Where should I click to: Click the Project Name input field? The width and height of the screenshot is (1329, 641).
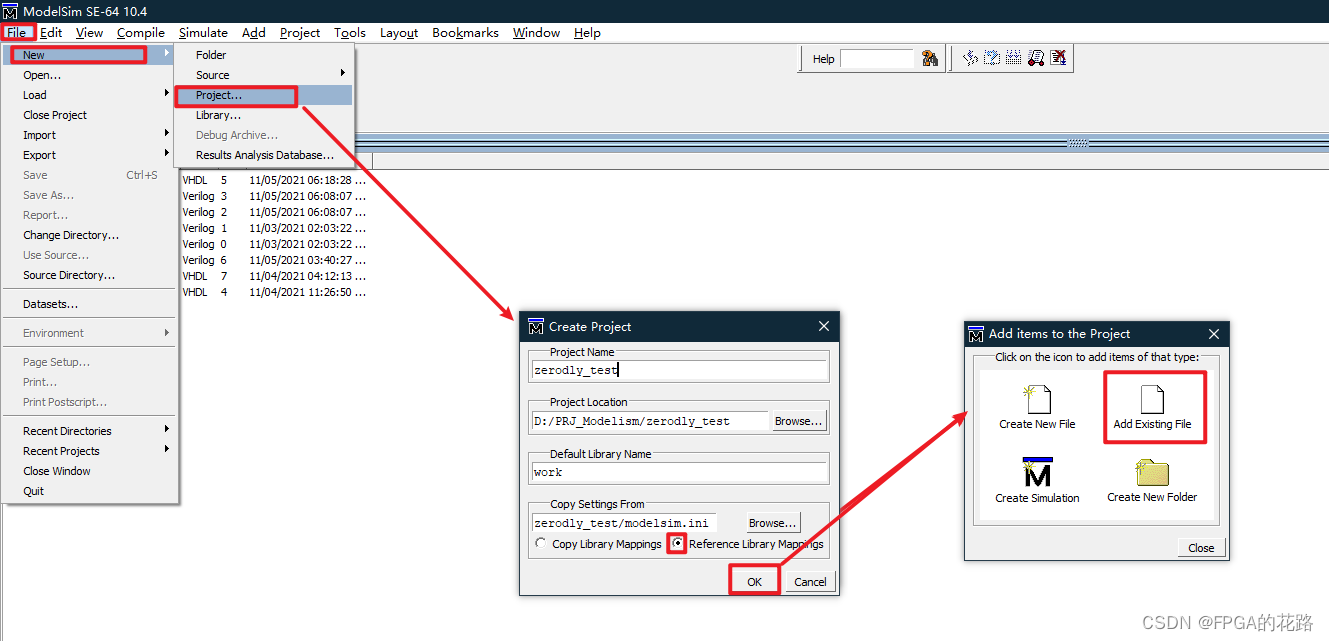pos(679,370)
